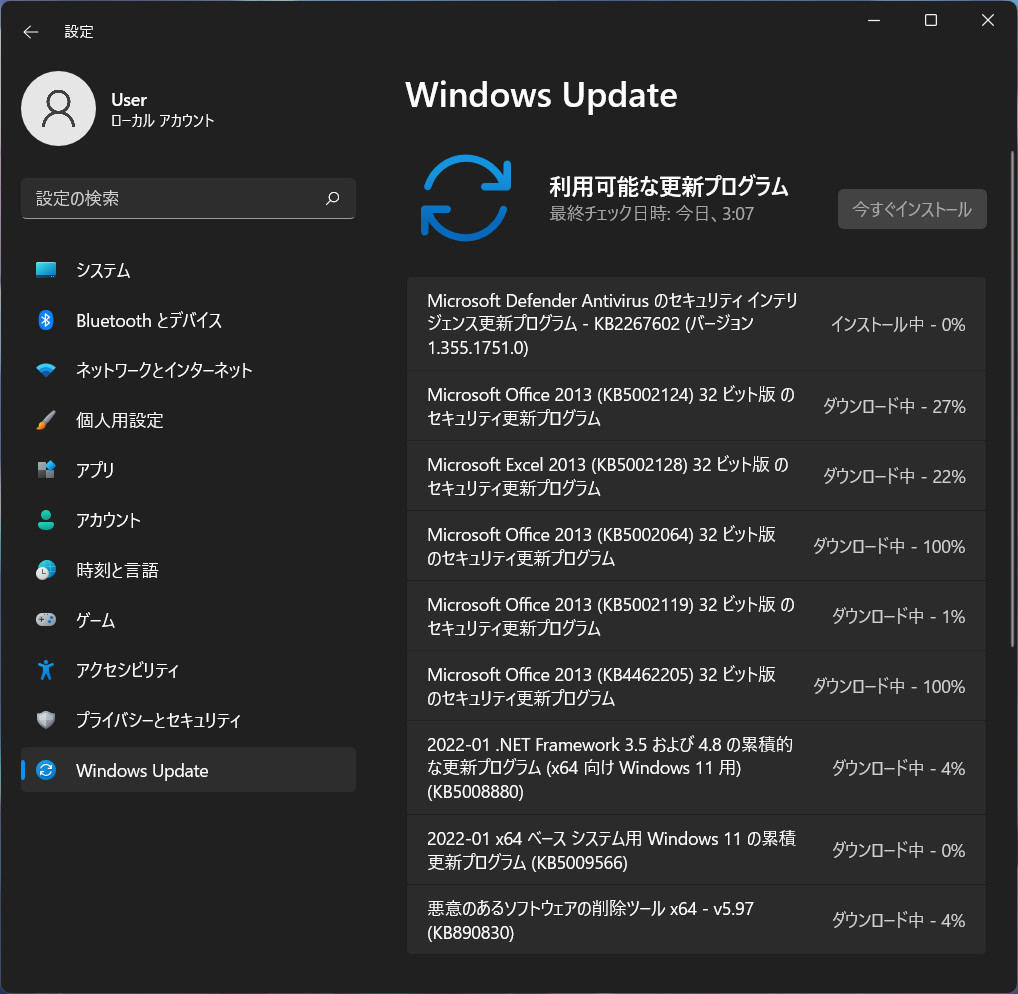Viewport: 1018px width, 994px height.
Task: Close the 設定 window
Action: point(987,20)
